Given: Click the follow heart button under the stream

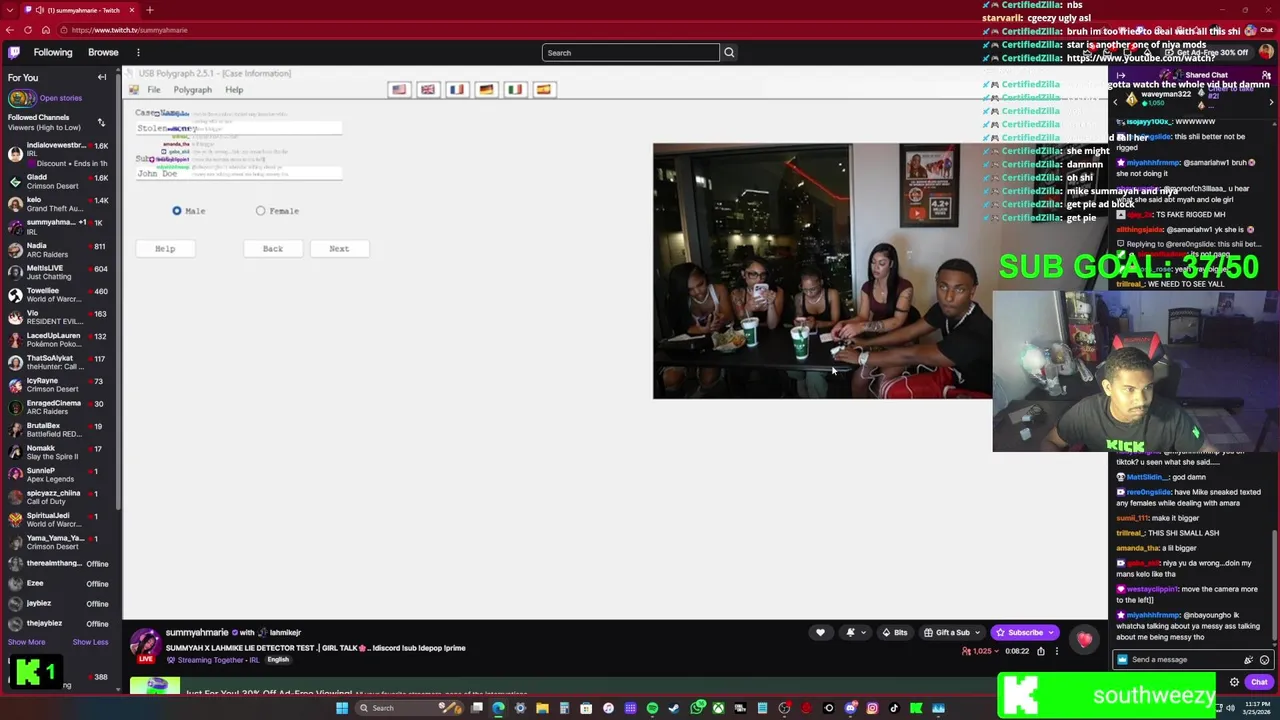Looking at the screenshot, I should point(820,632).
